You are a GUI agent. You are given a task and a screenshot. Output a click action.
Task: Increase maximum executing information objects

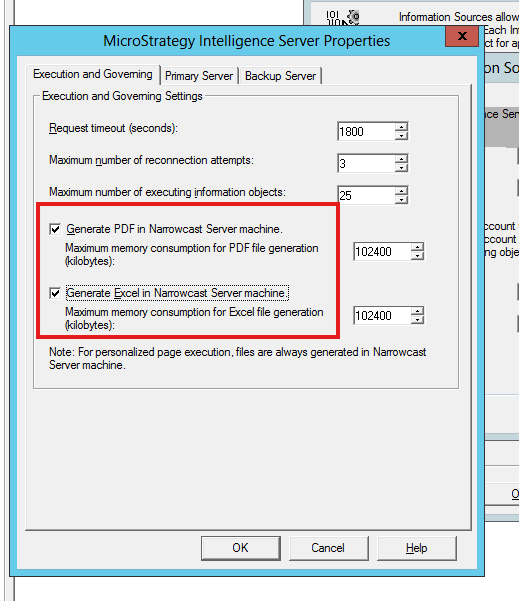pos(401,191)
